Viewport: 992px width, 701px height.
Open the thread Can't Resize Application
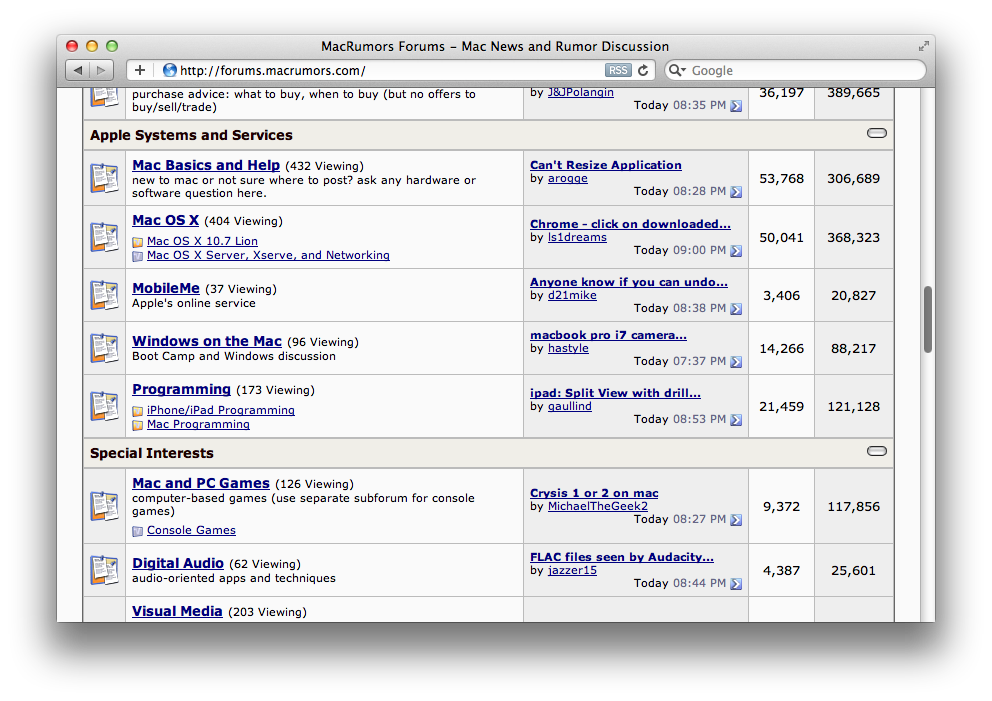[x=605, y=164]
